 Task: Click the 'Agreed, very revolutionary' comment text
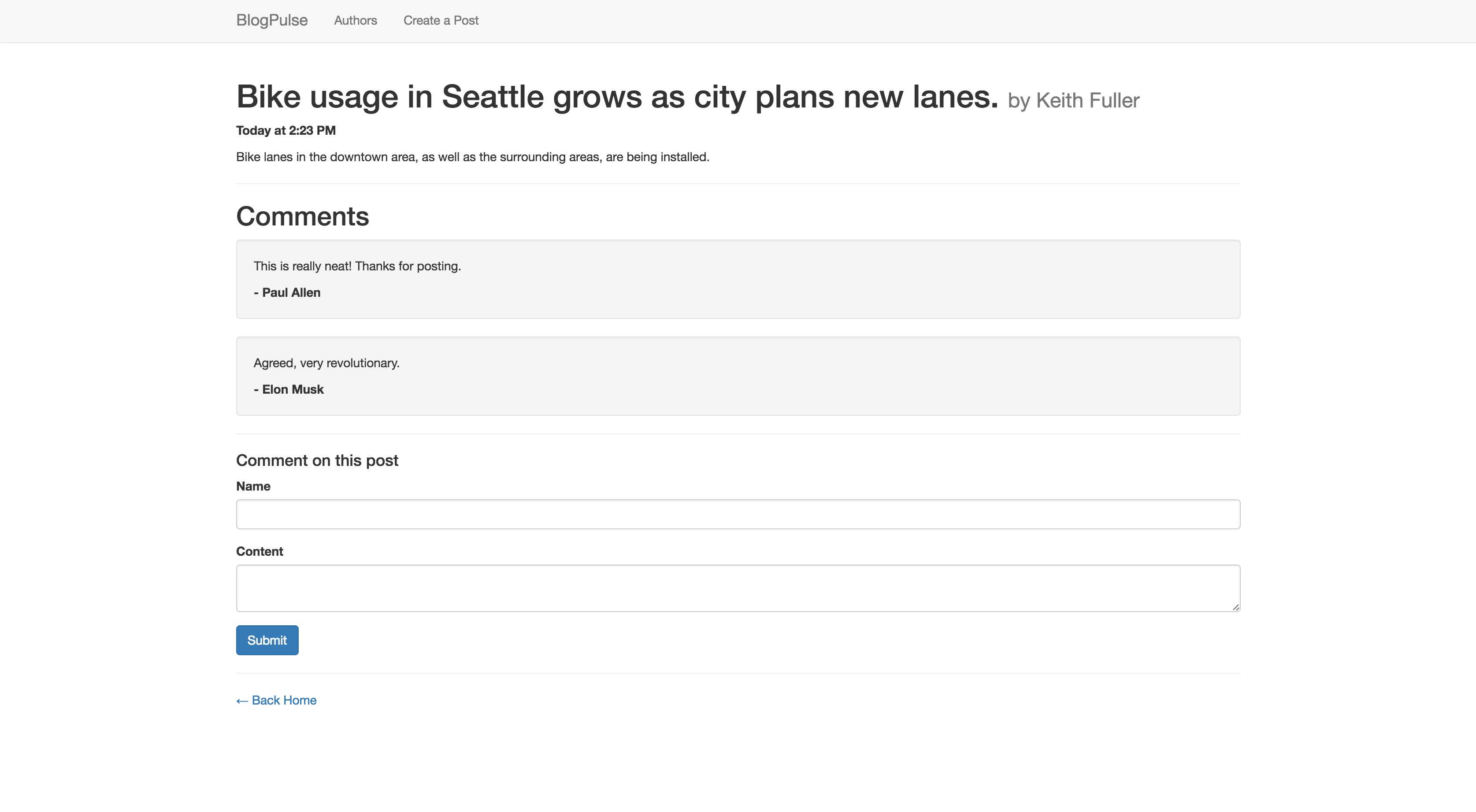(x=326, y=363)
